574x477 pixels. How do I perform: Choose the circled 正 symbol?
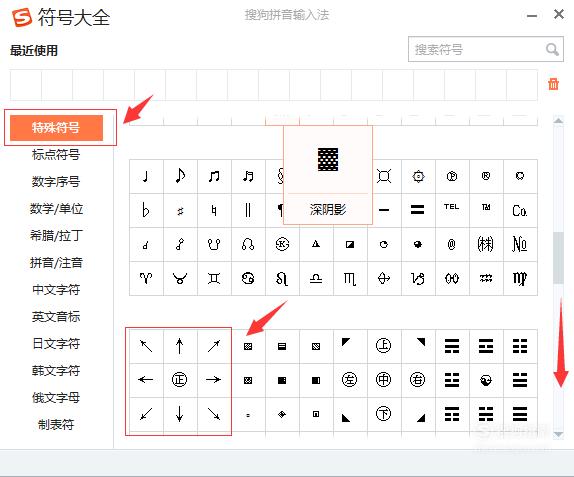[179, 380]
